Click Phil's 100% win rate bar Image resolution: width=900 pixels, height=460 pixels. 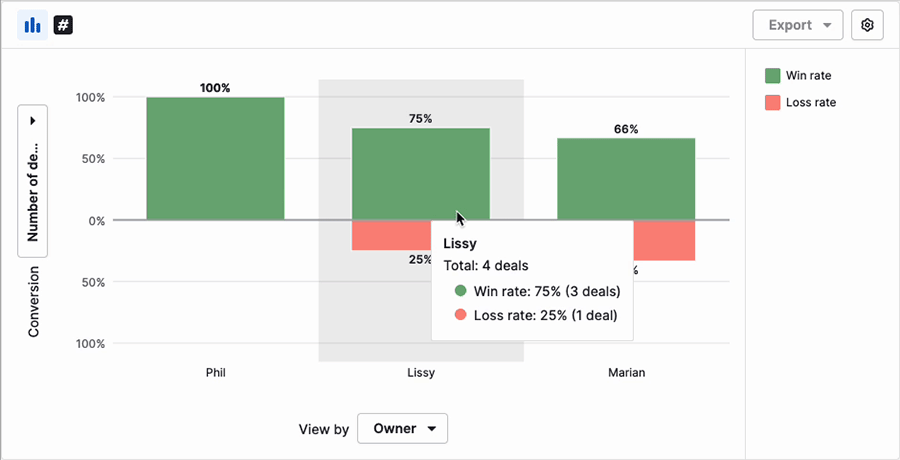(x=215, y=158)
